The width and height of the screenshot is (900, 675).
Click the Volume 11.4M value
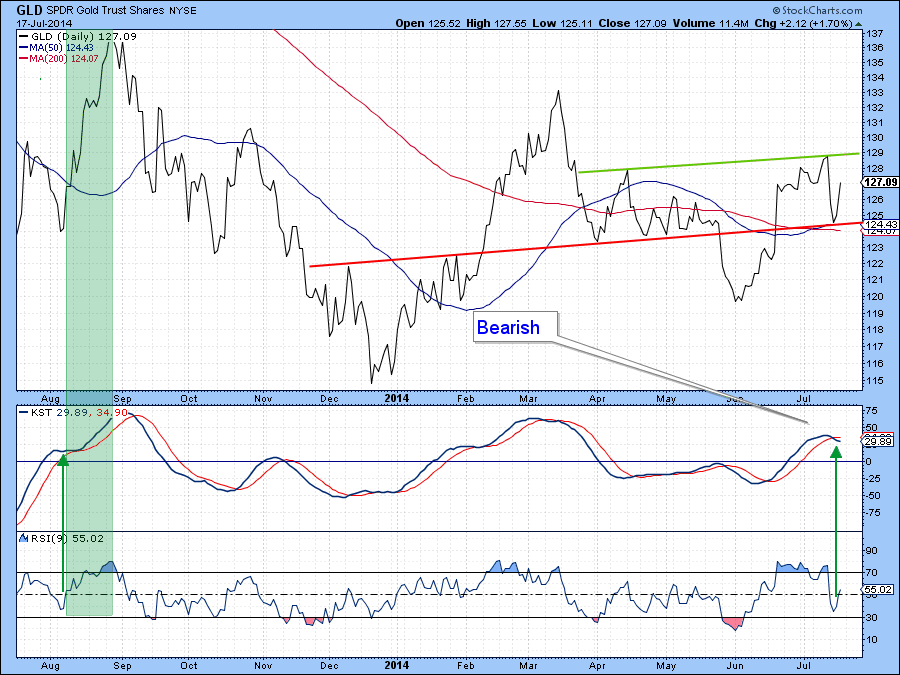(711, 24)
